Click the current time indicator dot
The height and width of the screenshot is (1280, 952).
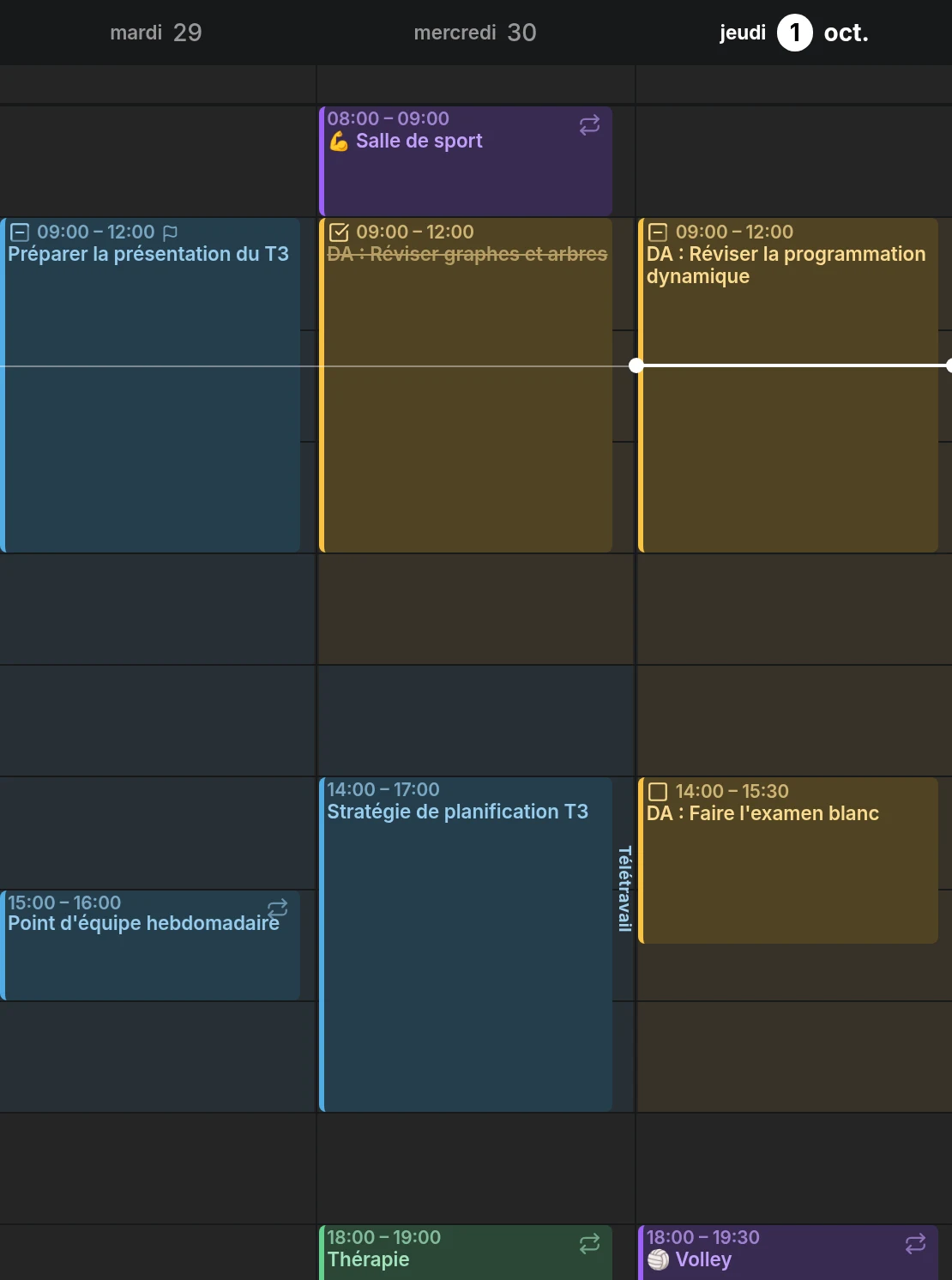(636, 365)
